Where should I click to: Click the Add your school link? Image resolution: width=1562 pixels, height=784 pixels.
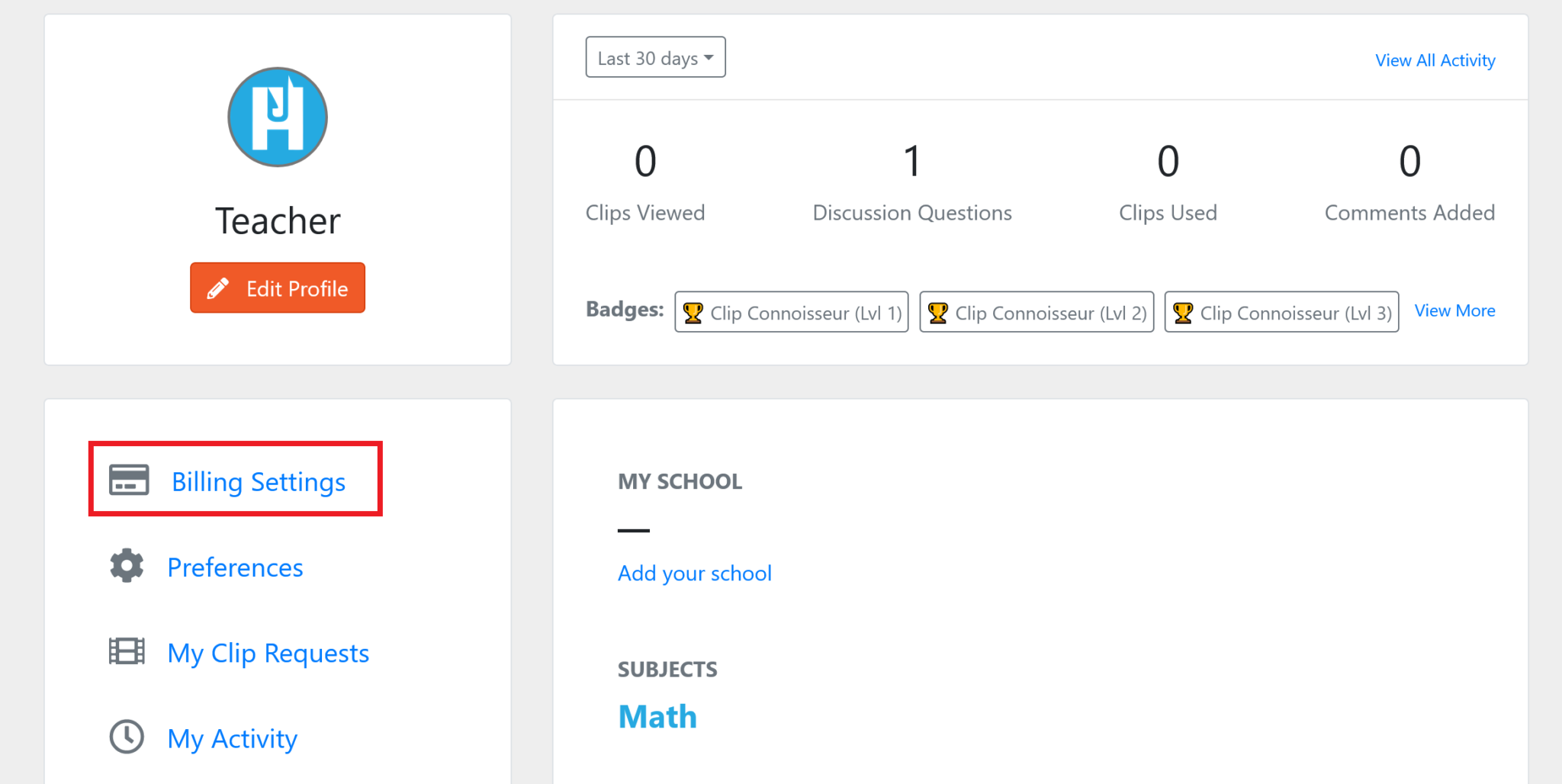pyautogui.click(x=695, y=573)
